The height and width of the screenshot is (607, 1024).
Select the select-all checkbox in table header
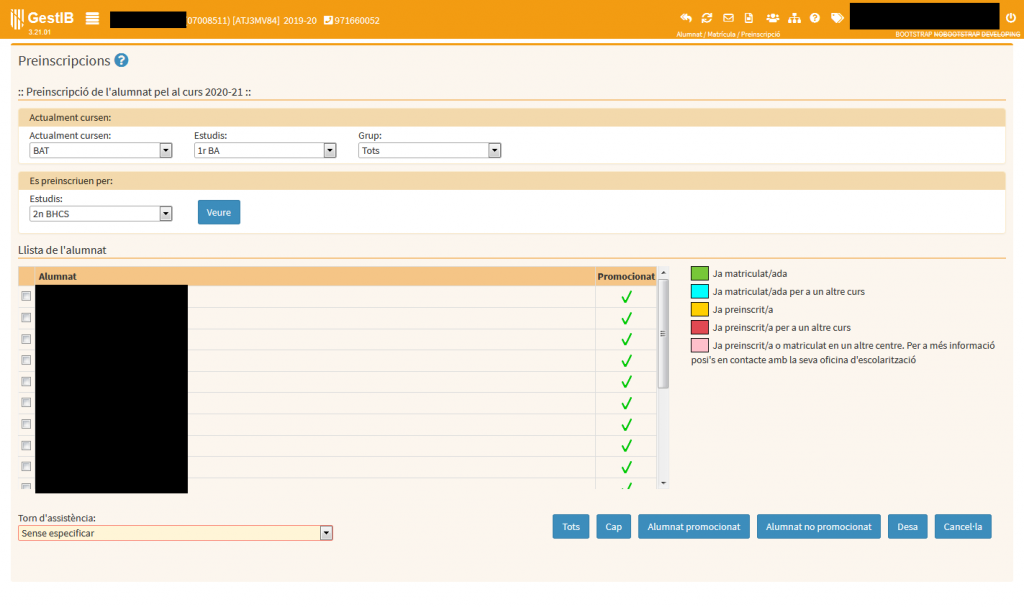click(26, 276)
